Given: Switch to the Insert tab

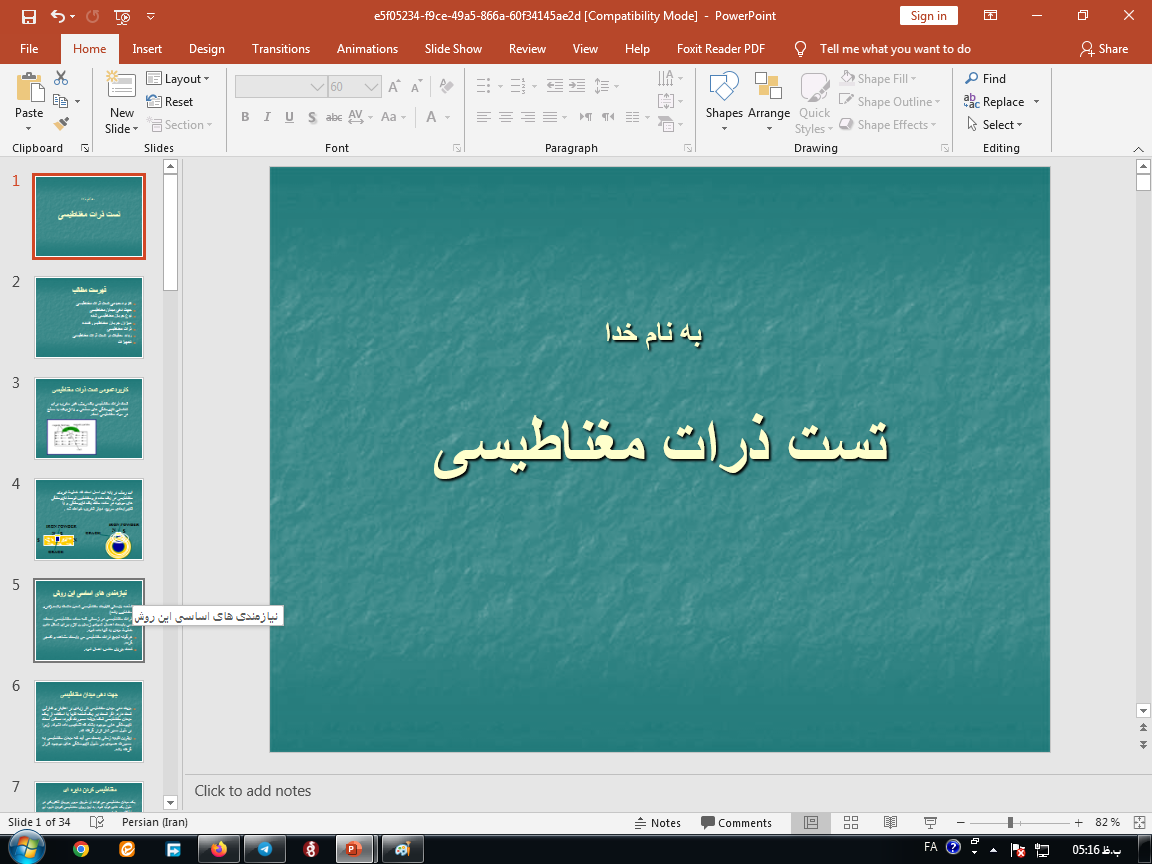Looking at the screenshot, I should tap(147, 48).
